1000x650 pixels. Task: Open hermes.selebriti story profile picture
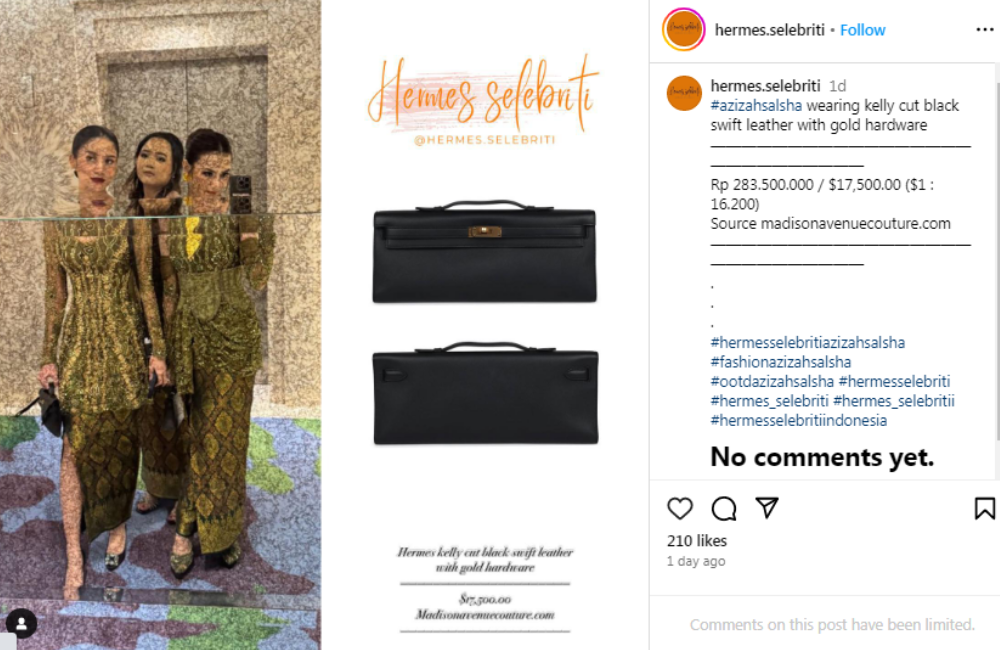[x=684, y=29]
